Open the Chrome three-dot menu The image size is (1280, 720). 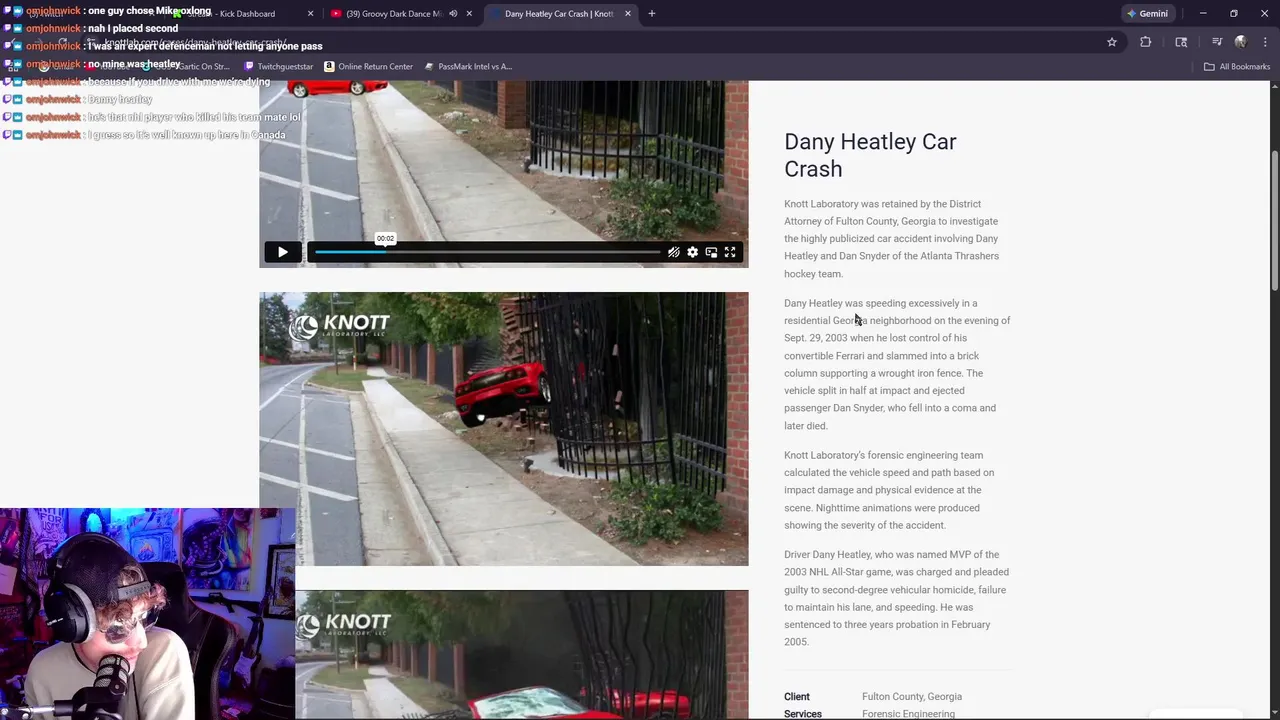click(1266, 42)
